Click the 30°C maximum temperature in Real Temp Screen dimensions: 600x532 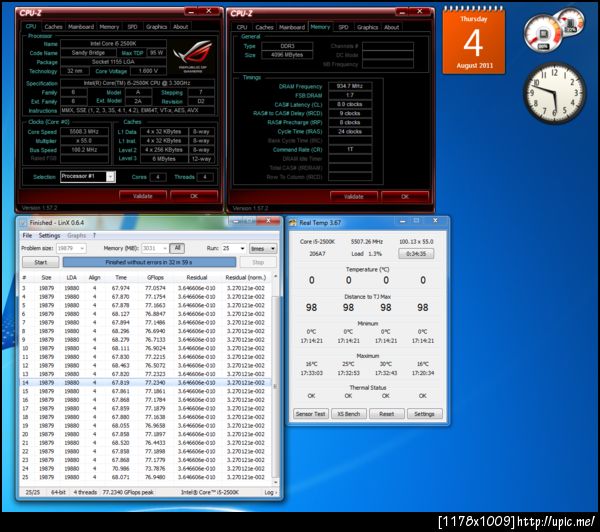[385, 364]
